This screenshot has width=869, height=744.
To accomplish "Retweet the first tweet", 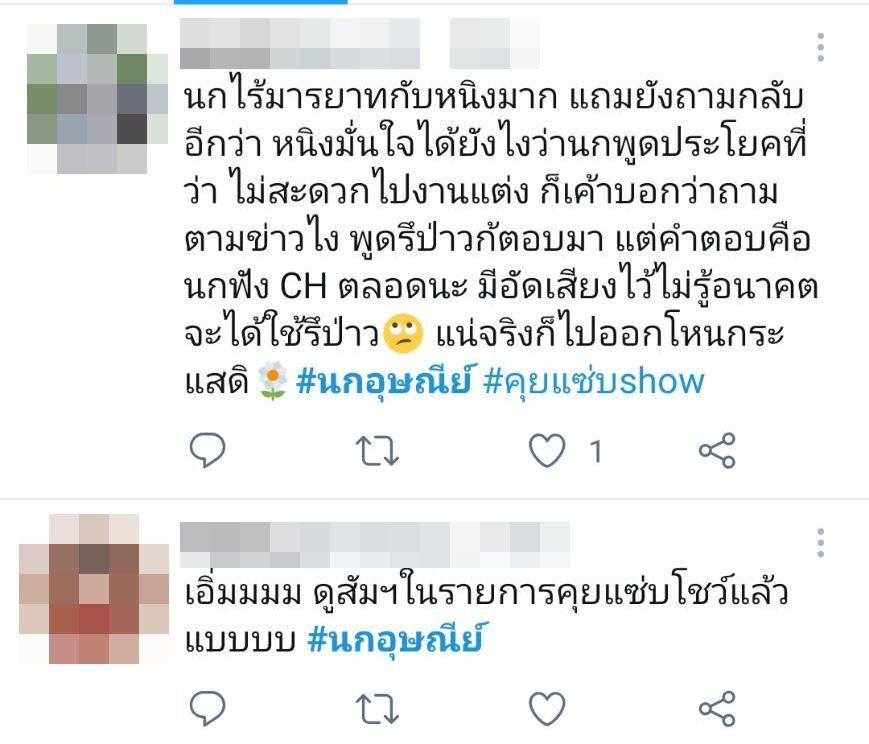I will (377, 450).
